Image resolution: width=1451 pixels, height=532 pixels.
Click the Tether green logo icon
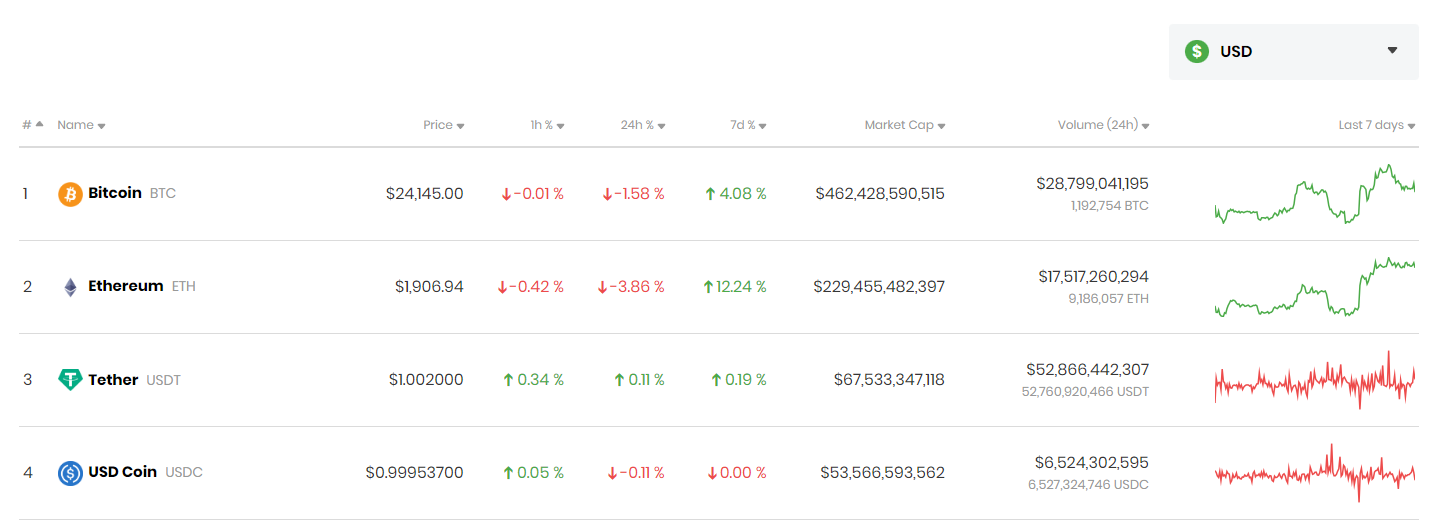(70, 380)
